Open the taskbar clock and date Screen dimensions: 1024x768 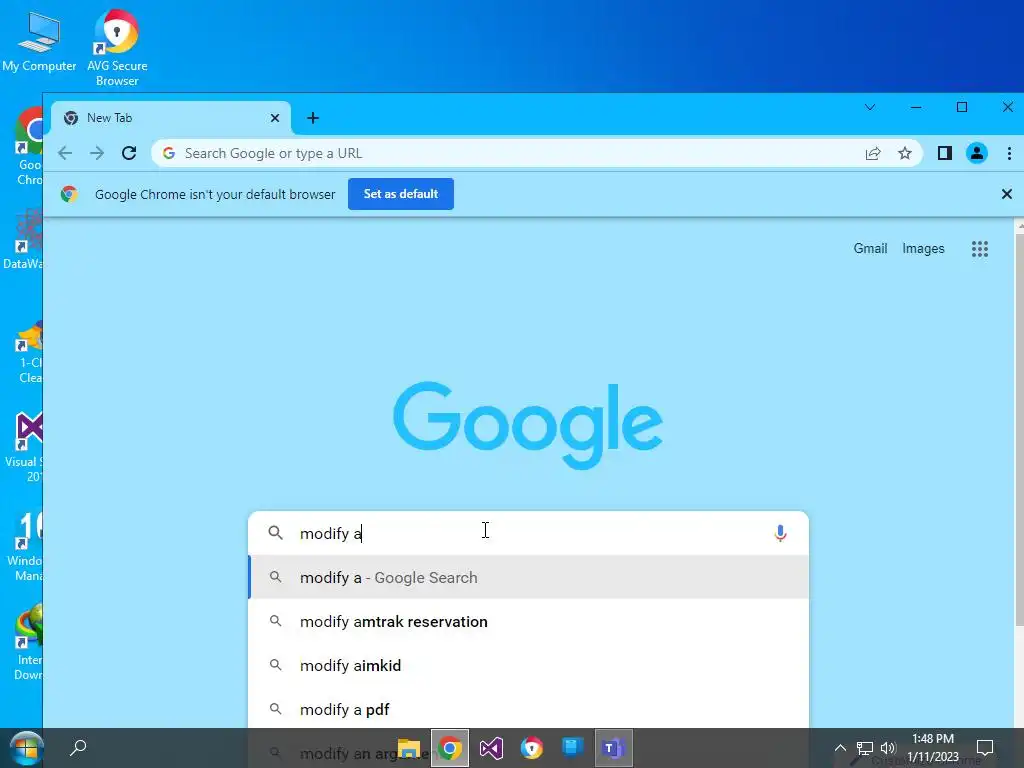pyautogui.click(x=933, y=748)
